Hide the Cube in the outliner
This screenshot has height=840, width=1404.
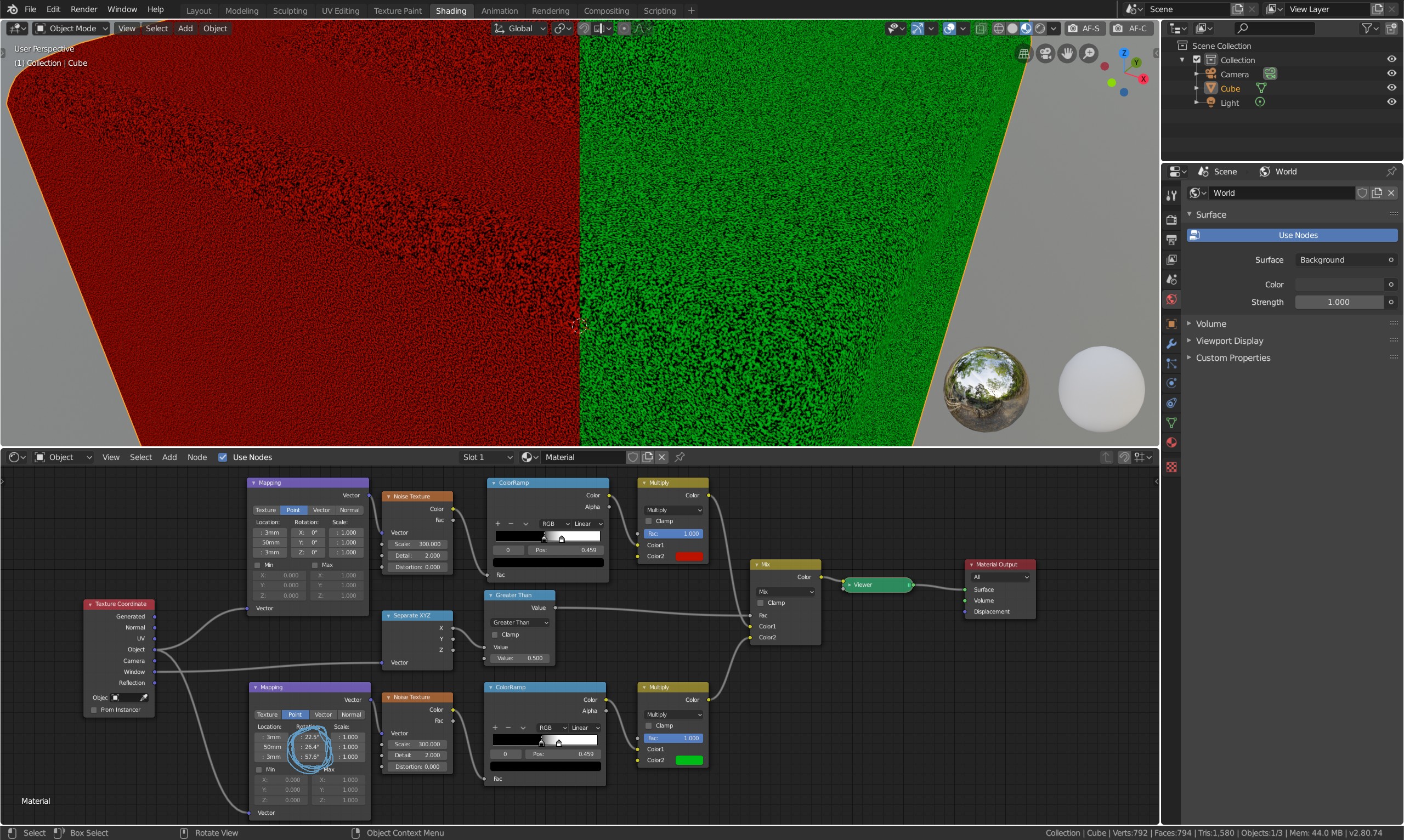click(x=1391, y=88)
